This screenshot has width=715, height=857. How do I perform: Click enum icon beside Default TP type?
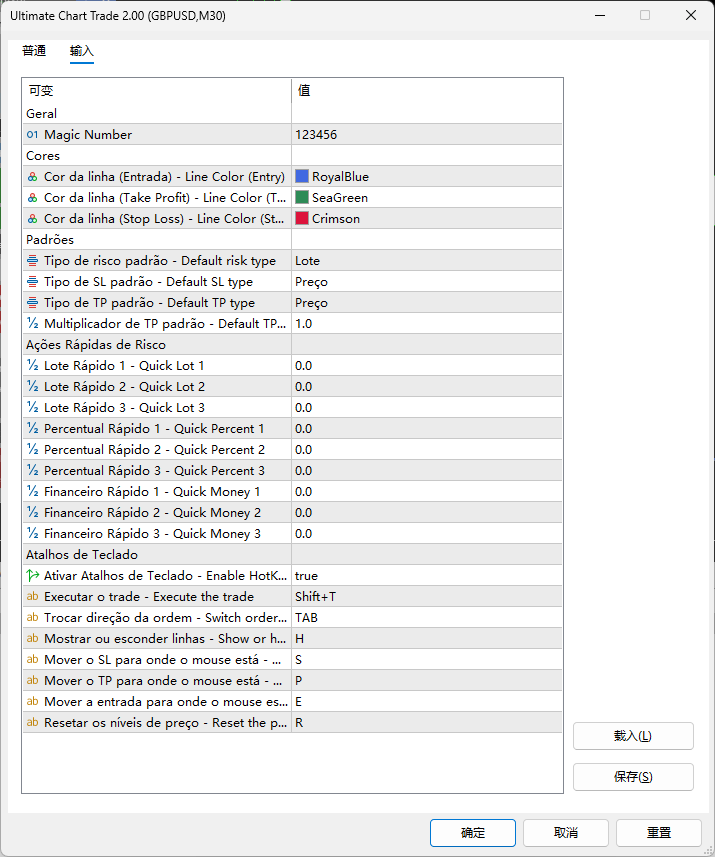[32, 303]
